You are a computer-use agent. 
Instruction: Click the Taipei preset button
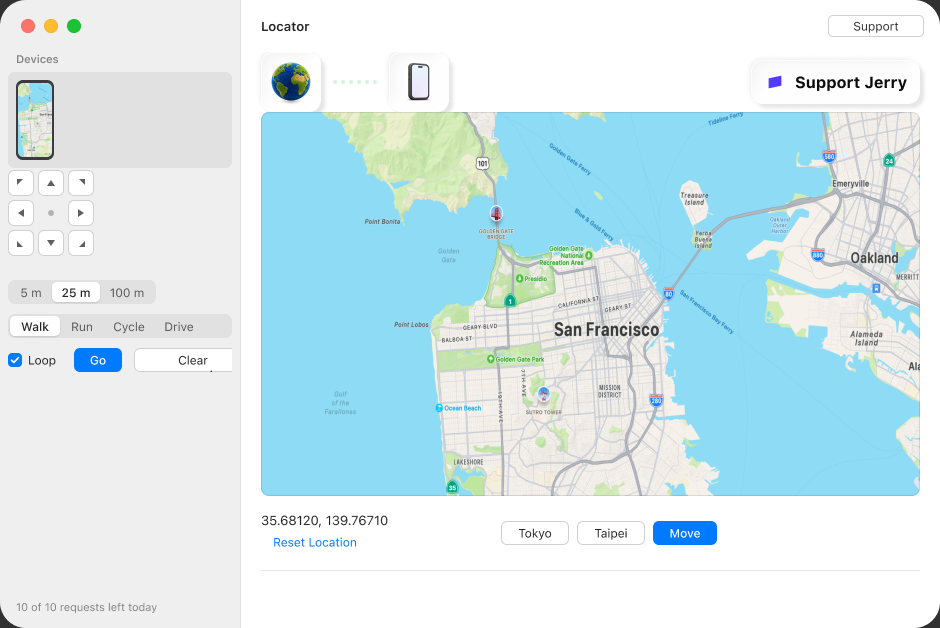point(611,533)
